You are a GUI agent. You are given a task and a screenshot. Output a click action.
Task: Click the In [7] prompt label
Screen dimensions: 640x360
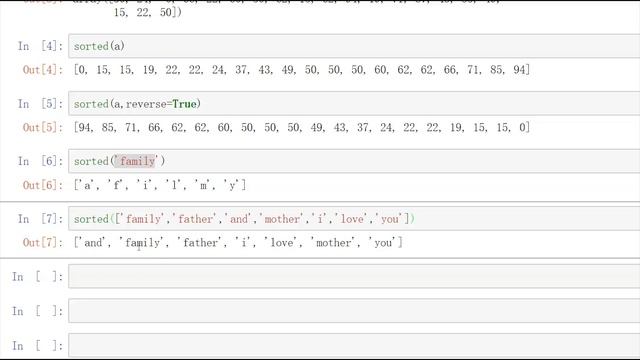coord(40,219)
